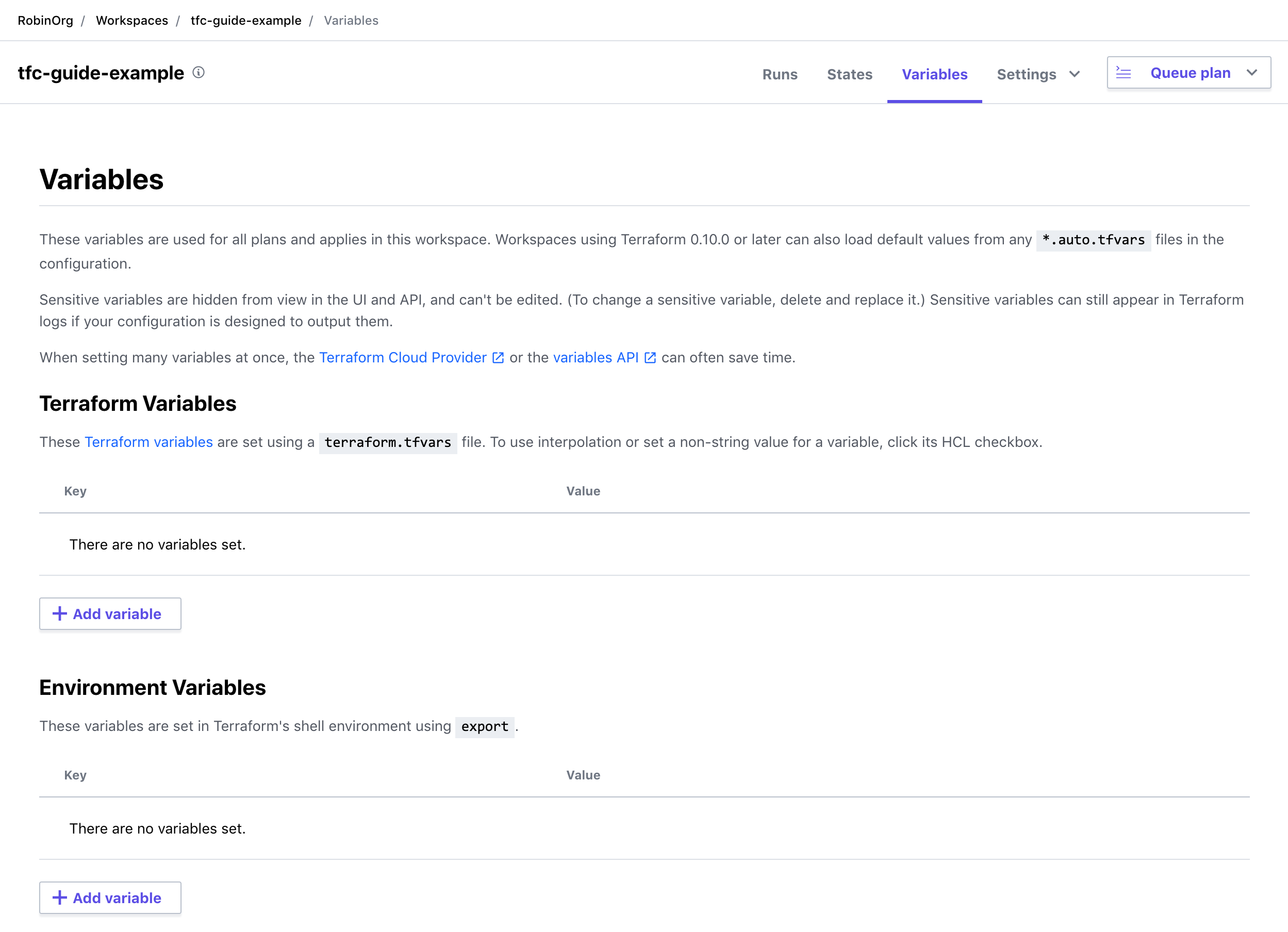The image size is (1288, 932).
Task: Open the States tab
Action: click(850, 74)
